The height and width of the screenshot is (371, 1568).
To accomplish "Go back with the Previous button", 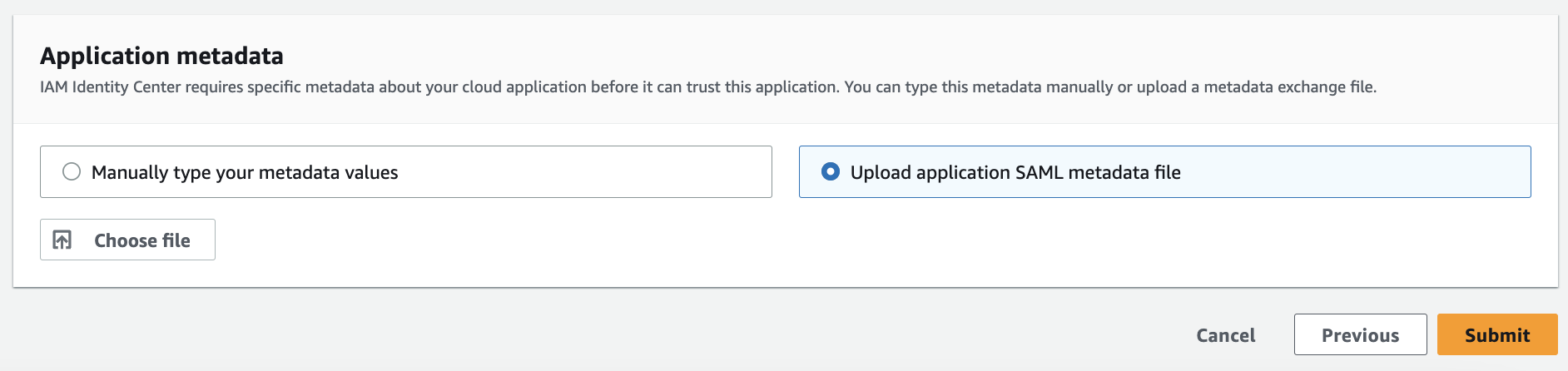I will [x=1360, y=335].
